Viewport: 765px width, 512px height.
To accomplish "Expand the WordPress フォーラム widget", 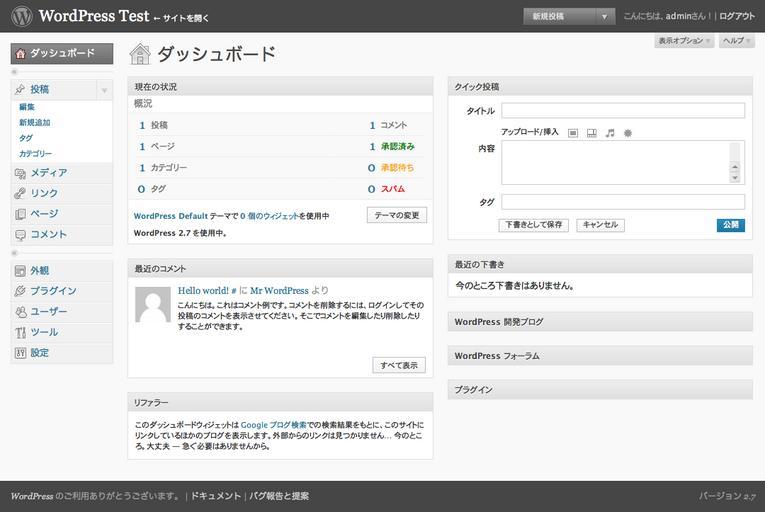I will (x=600, y=356).
